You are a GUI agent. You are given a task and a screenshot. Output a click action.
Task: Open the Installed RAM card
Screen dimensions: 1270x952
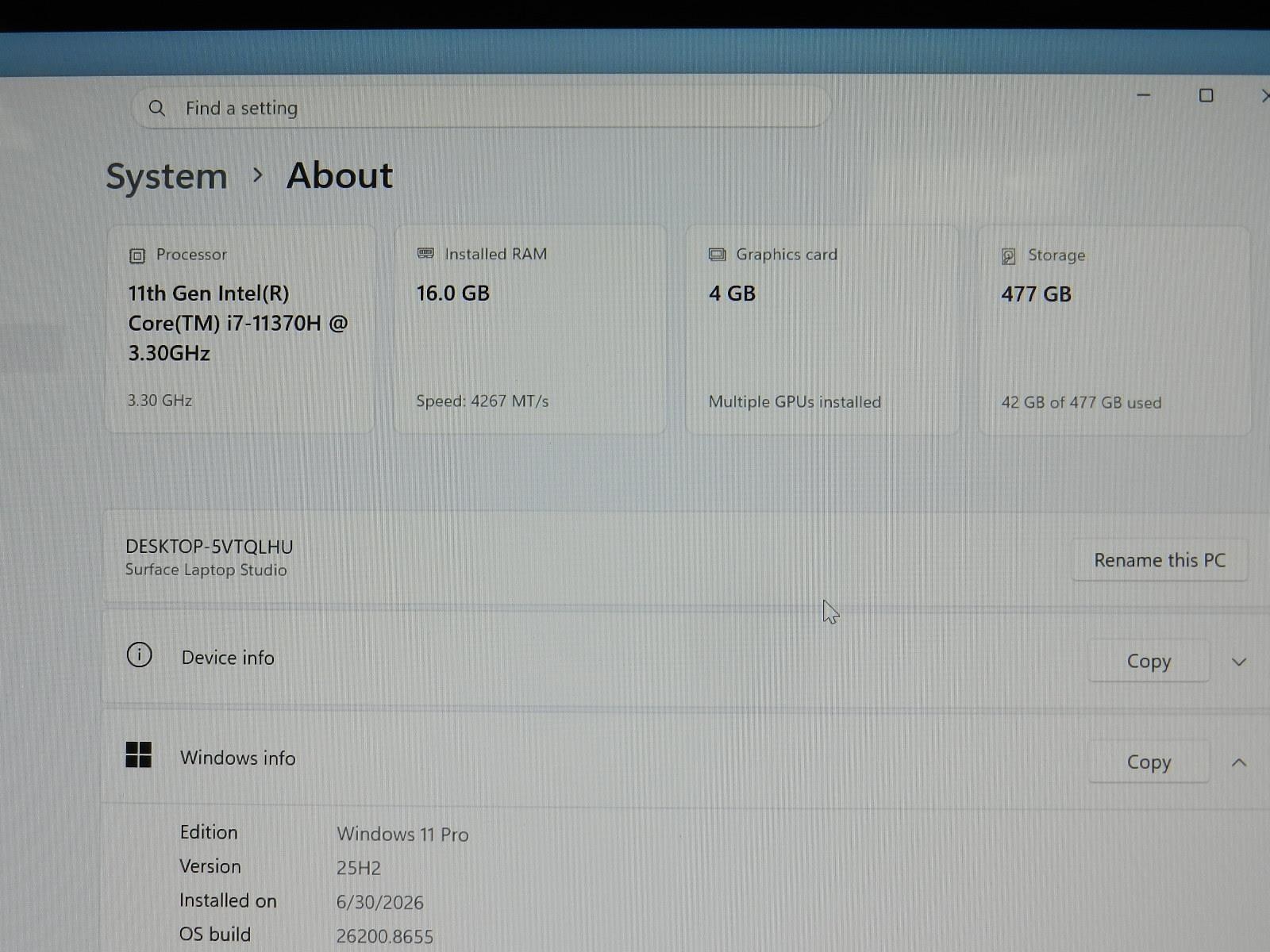click(530, 329)
